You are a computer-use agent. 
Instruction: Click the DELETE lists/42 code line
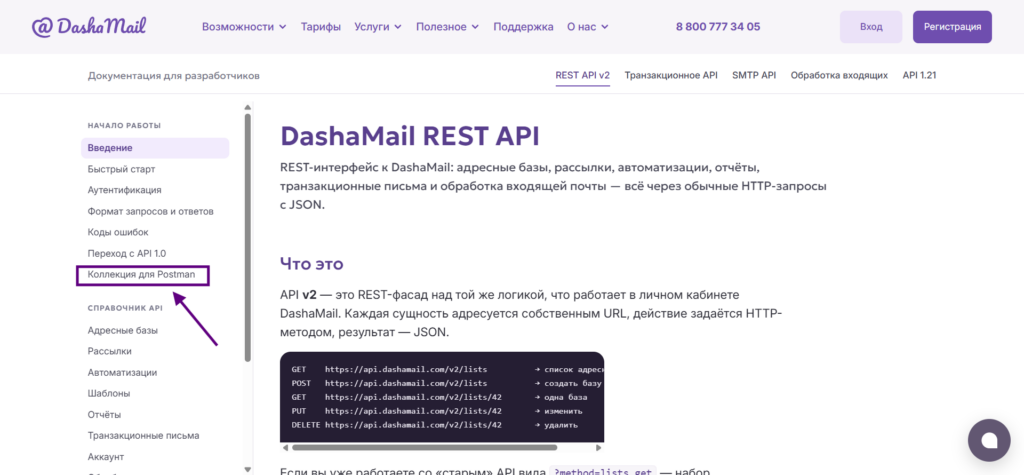[x=435, y=425]
